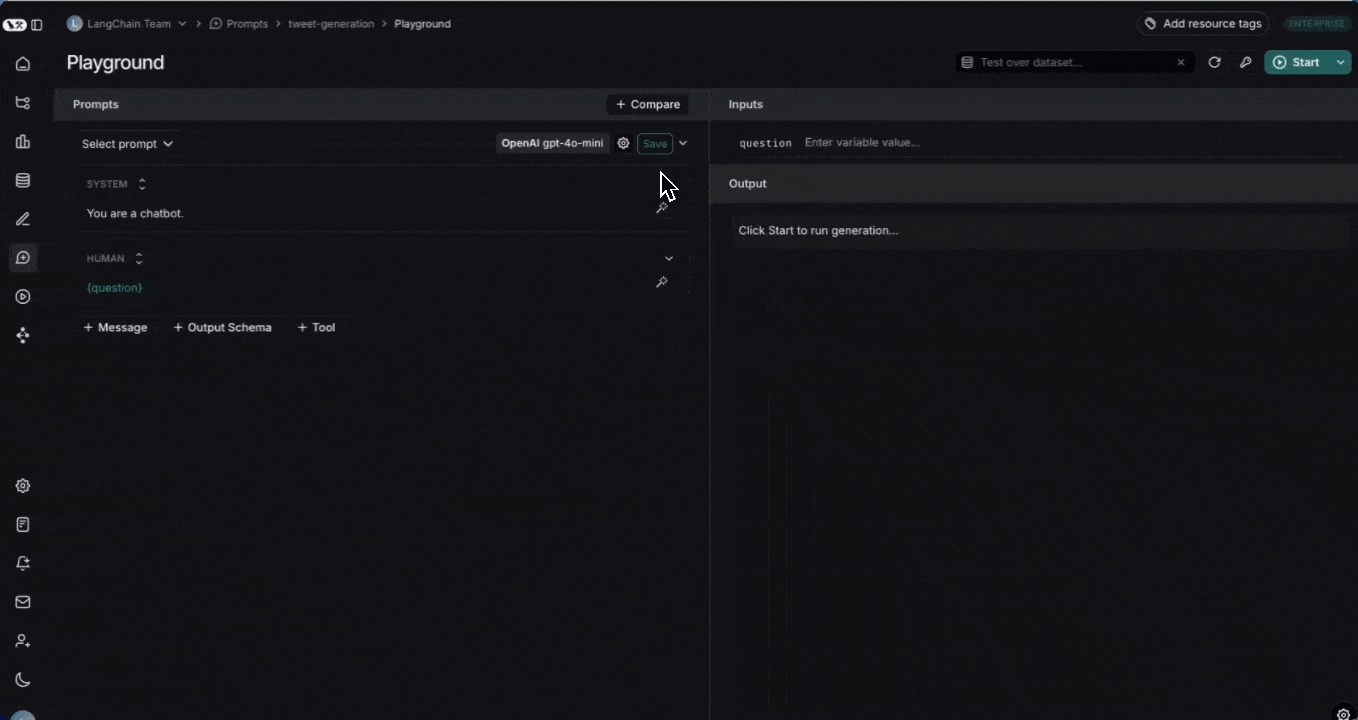The width and height of the screenshot is (1358, 720).
Task: Open tweet-generation breadcrumb link
Action: pyautogui.click(x=331, y=24)
